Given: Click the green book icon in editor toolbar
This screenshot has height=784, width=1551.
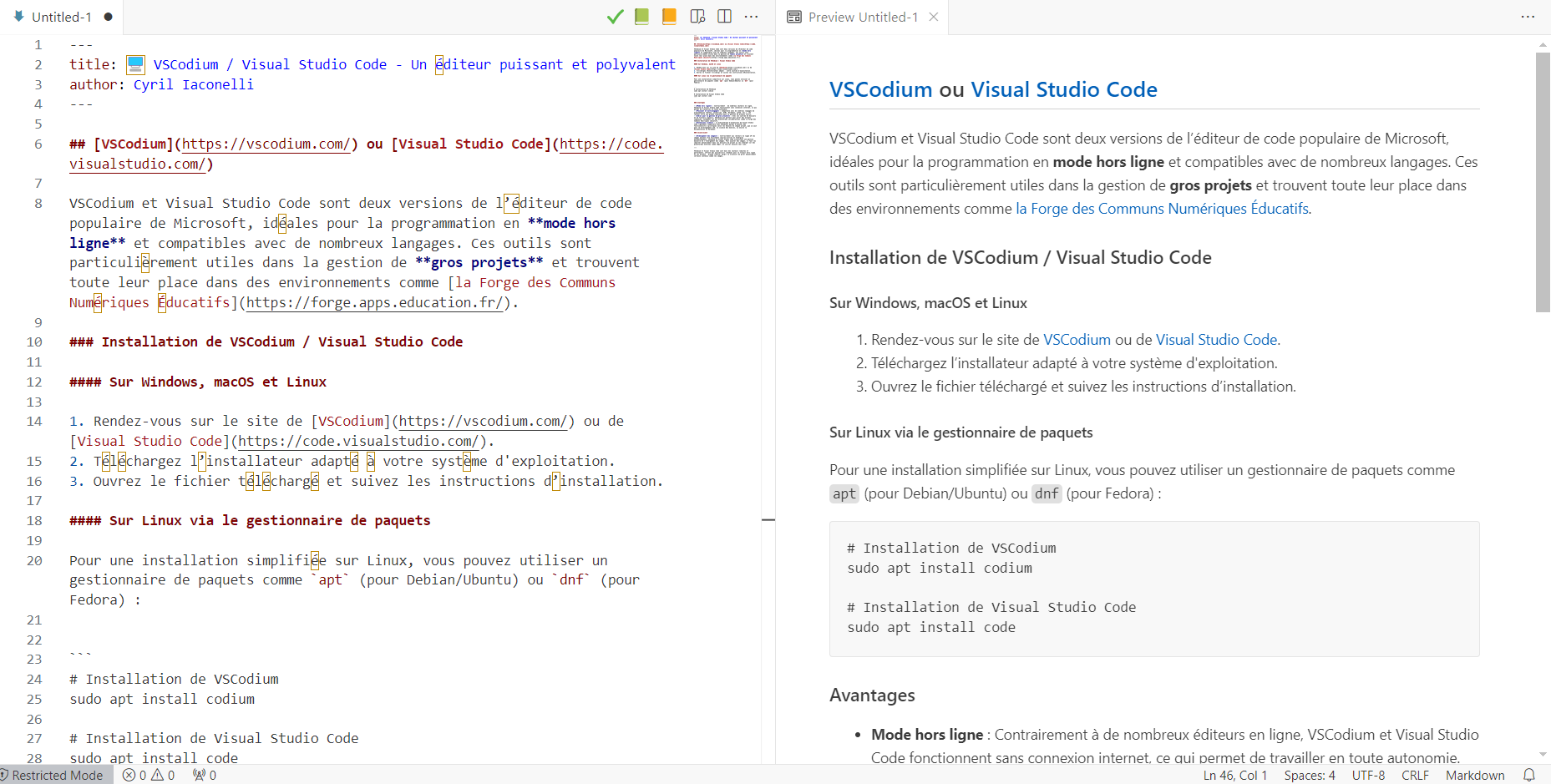Looking at the screenshot, I should 641,17.
